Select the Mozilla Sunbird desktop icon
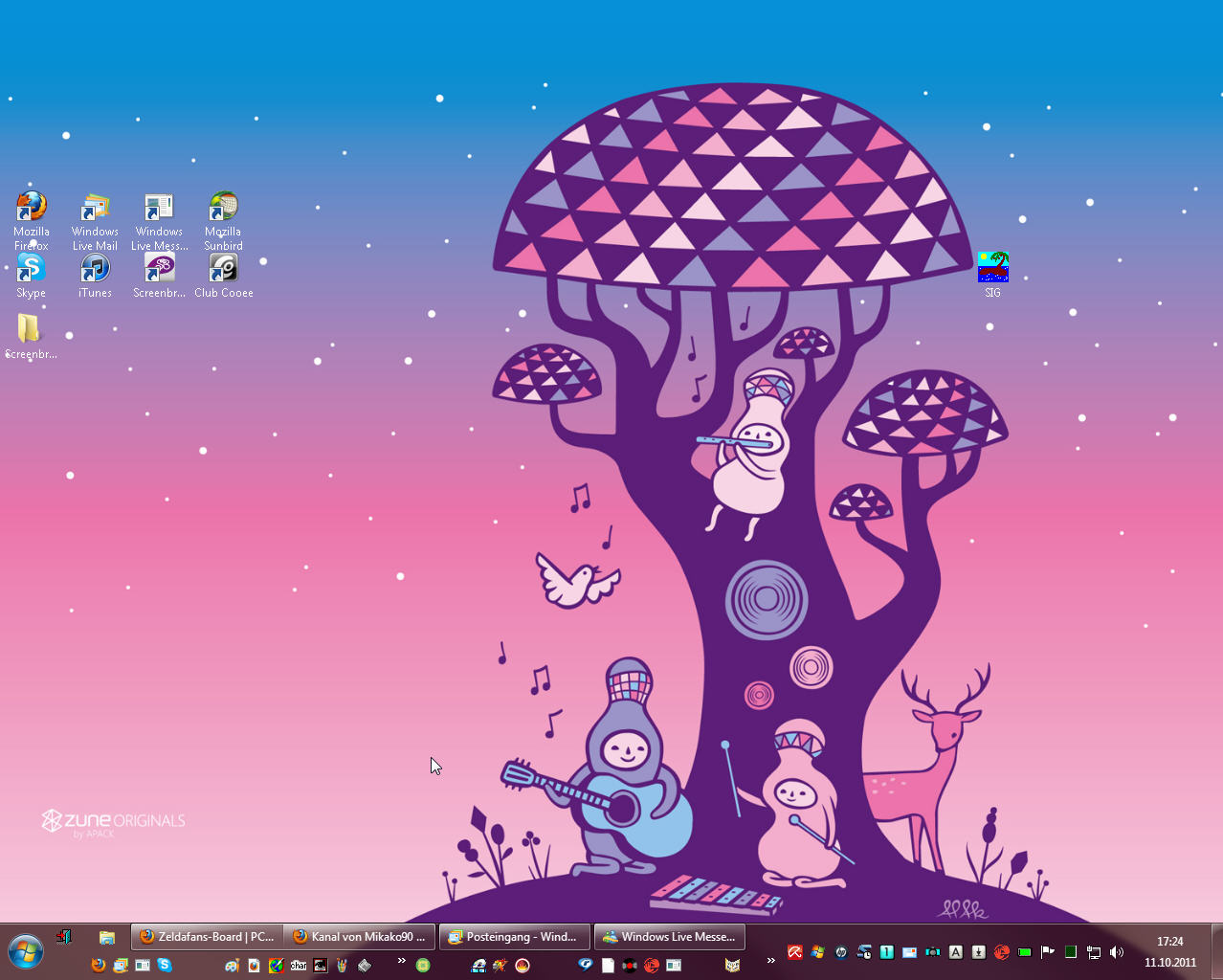Viewport: 1223px width, 980px height. pyautogui.click(x=223, y=208)
